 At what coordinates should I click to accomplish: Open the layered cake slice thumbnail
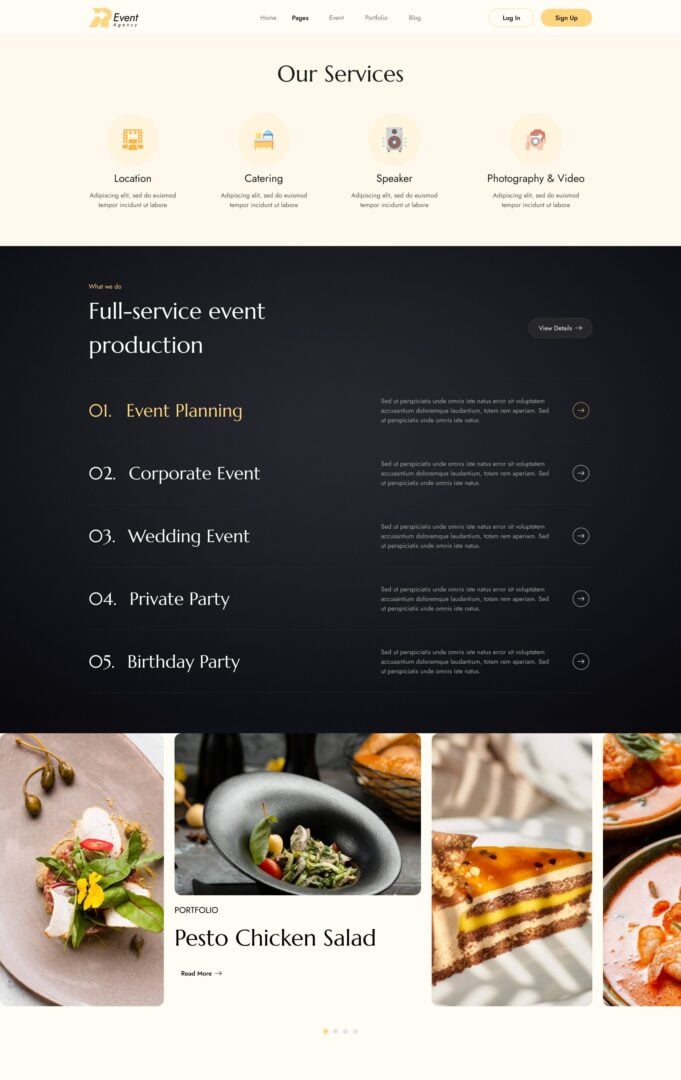tap(512, 869)
